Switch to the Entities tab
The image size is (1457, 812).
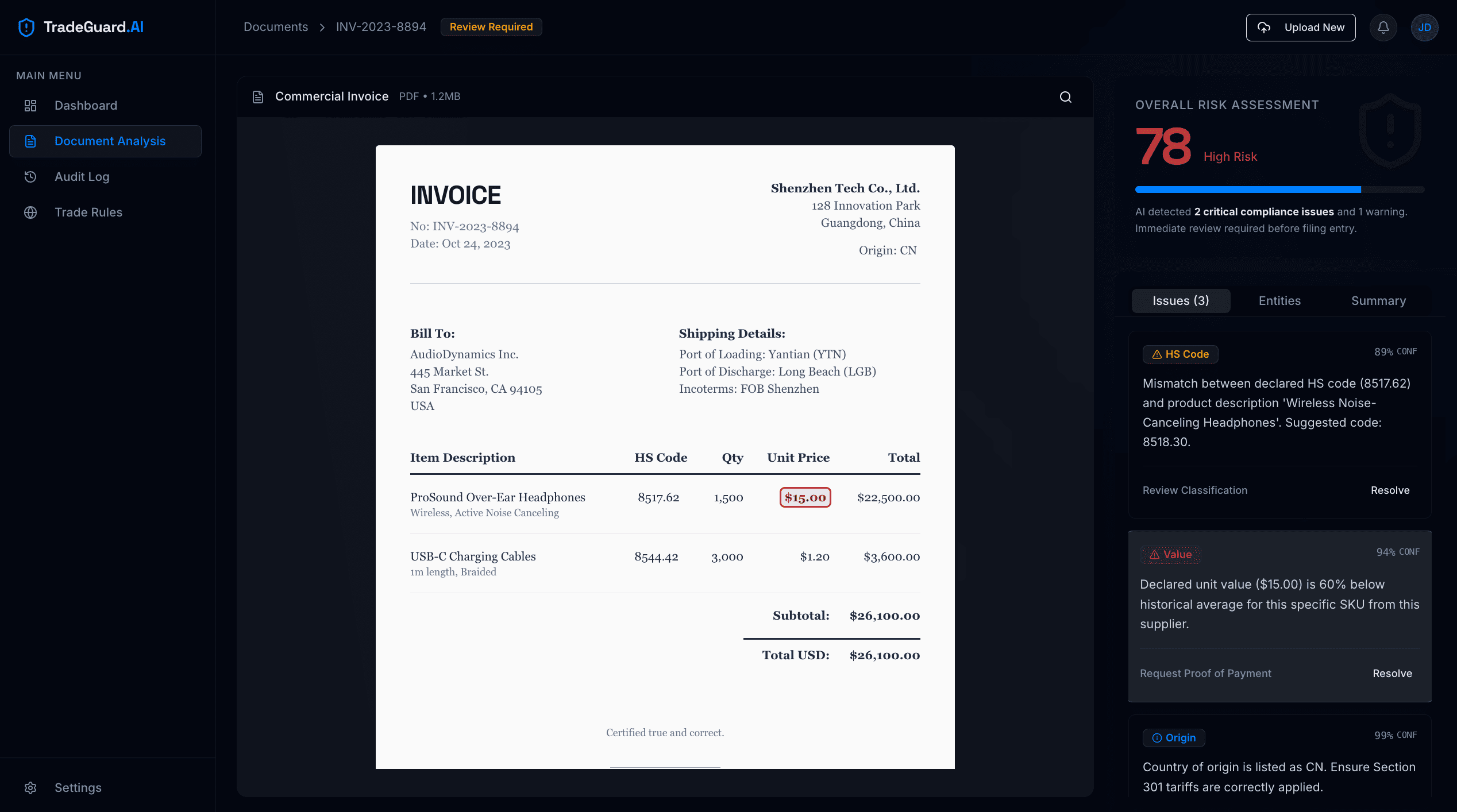(x=1279, y=301)
